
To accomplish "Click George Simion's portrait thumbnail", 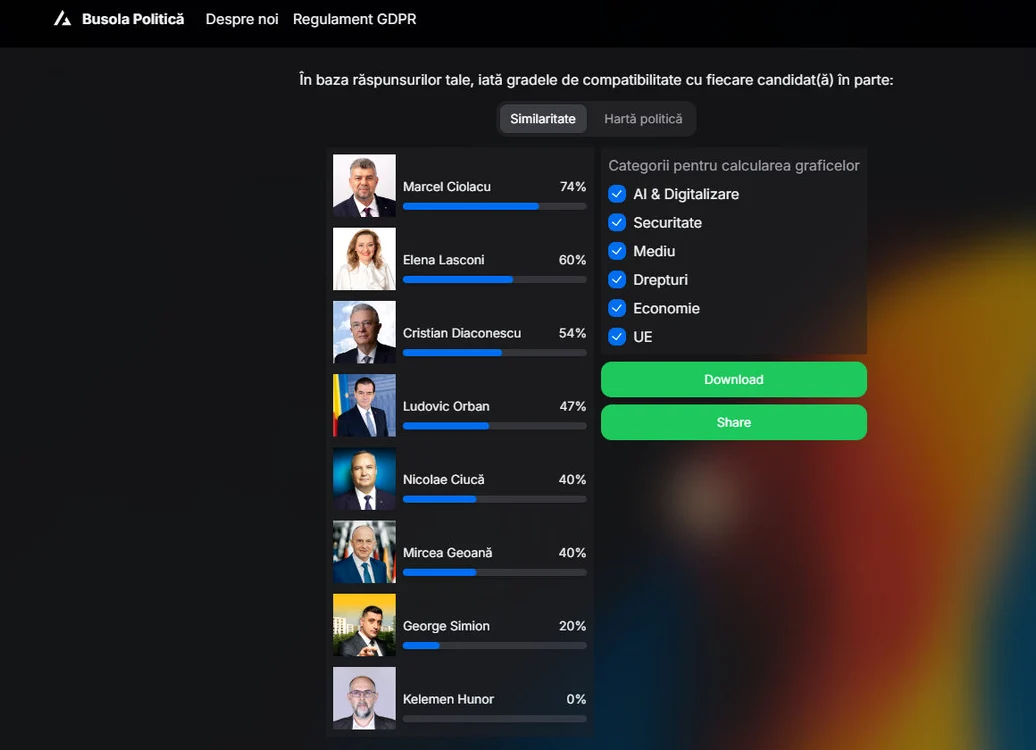I will 364,625.
